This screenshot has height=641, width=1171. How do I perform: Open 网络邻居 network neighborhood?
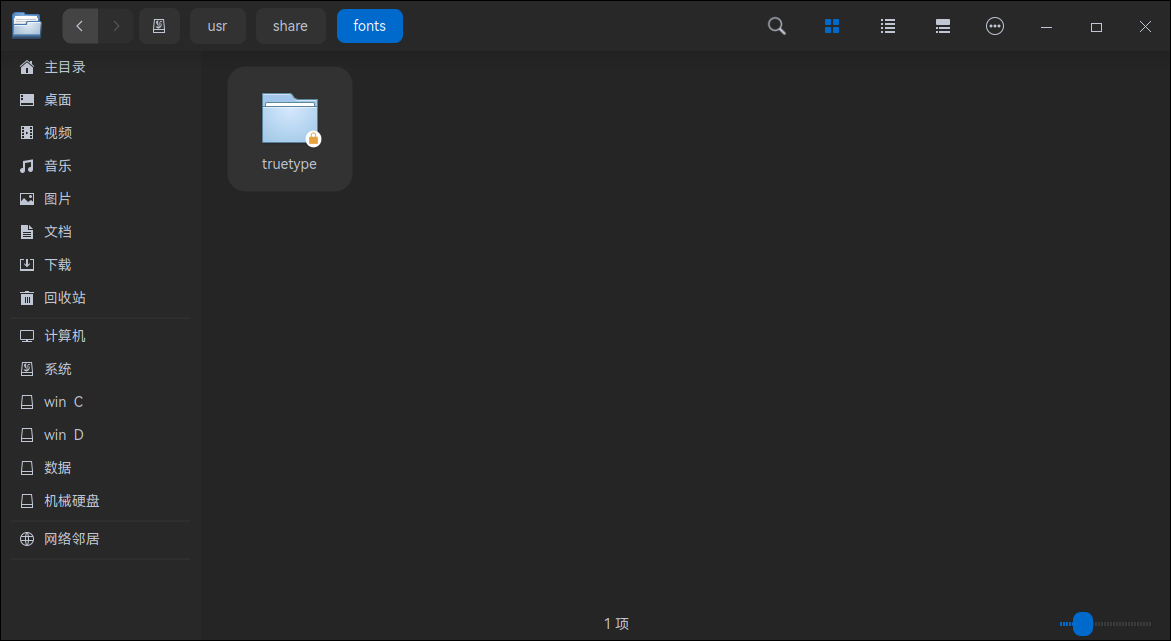(70, 538)
